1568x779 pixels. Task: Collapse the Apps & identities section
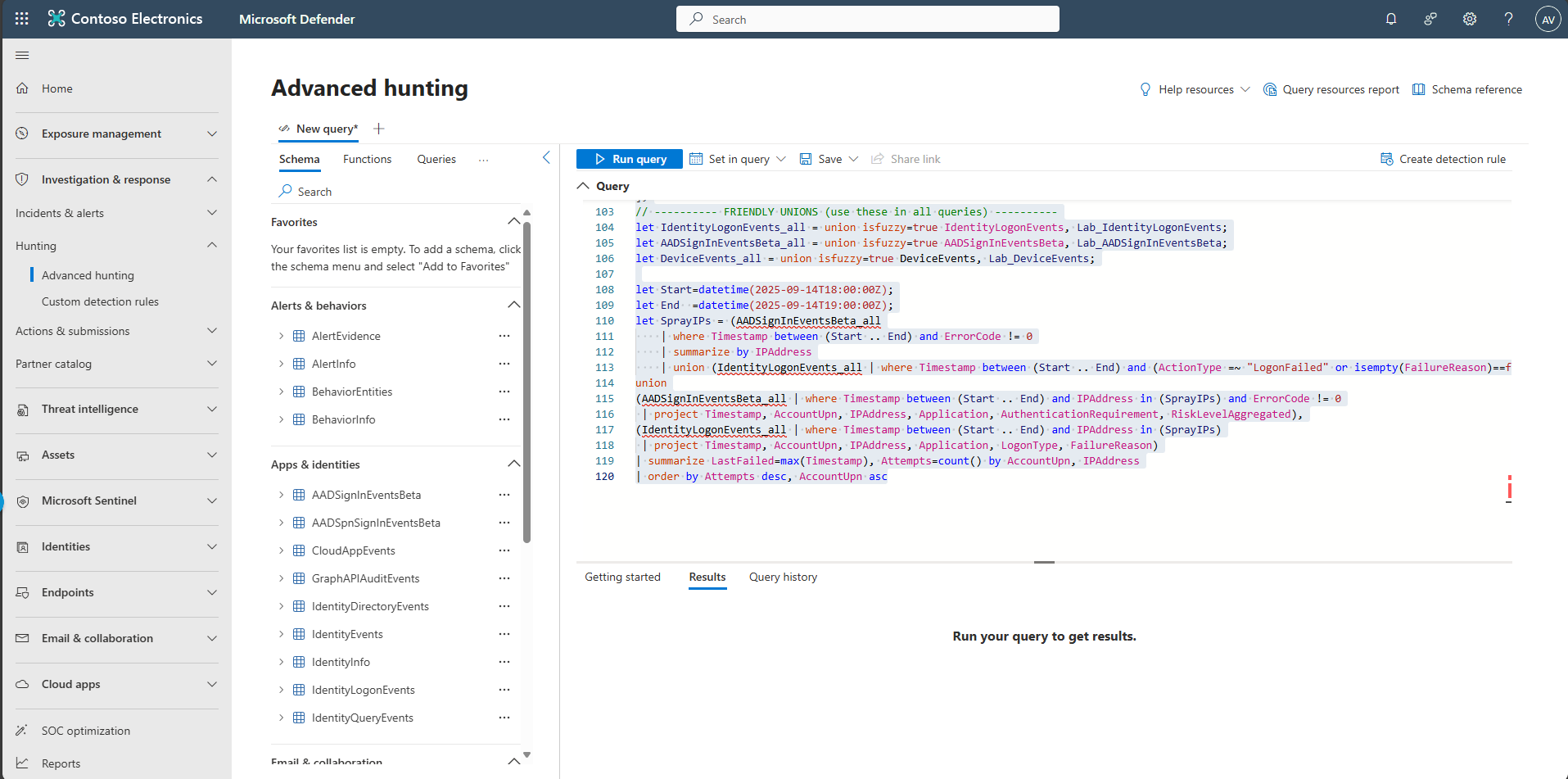point(513,464)
